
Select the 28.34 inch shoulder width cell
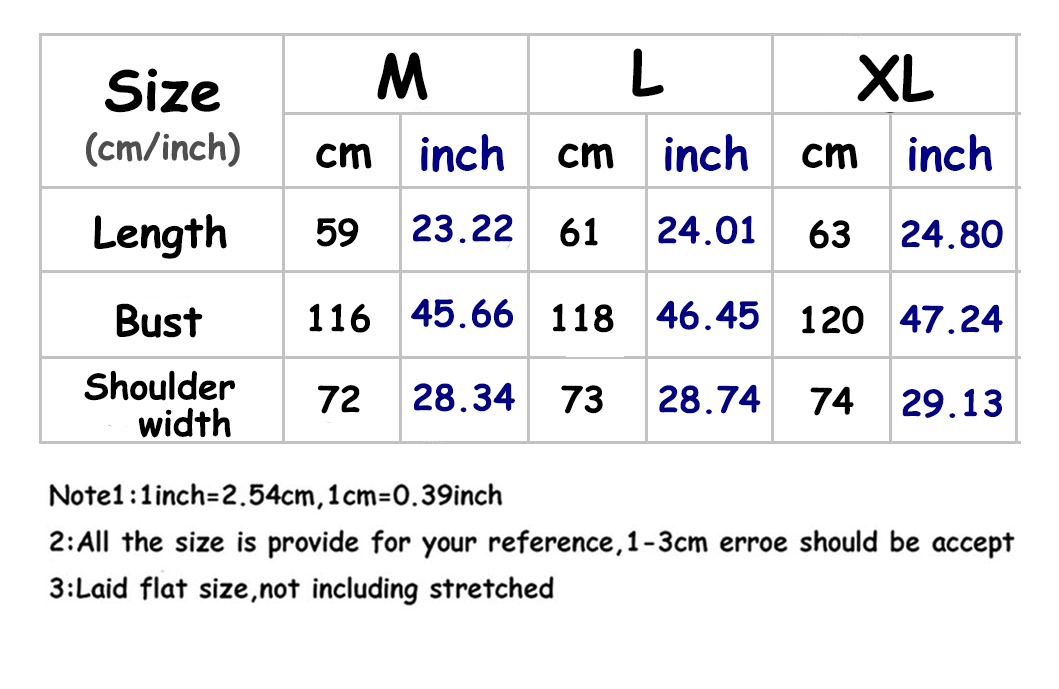tap(464, 398)
